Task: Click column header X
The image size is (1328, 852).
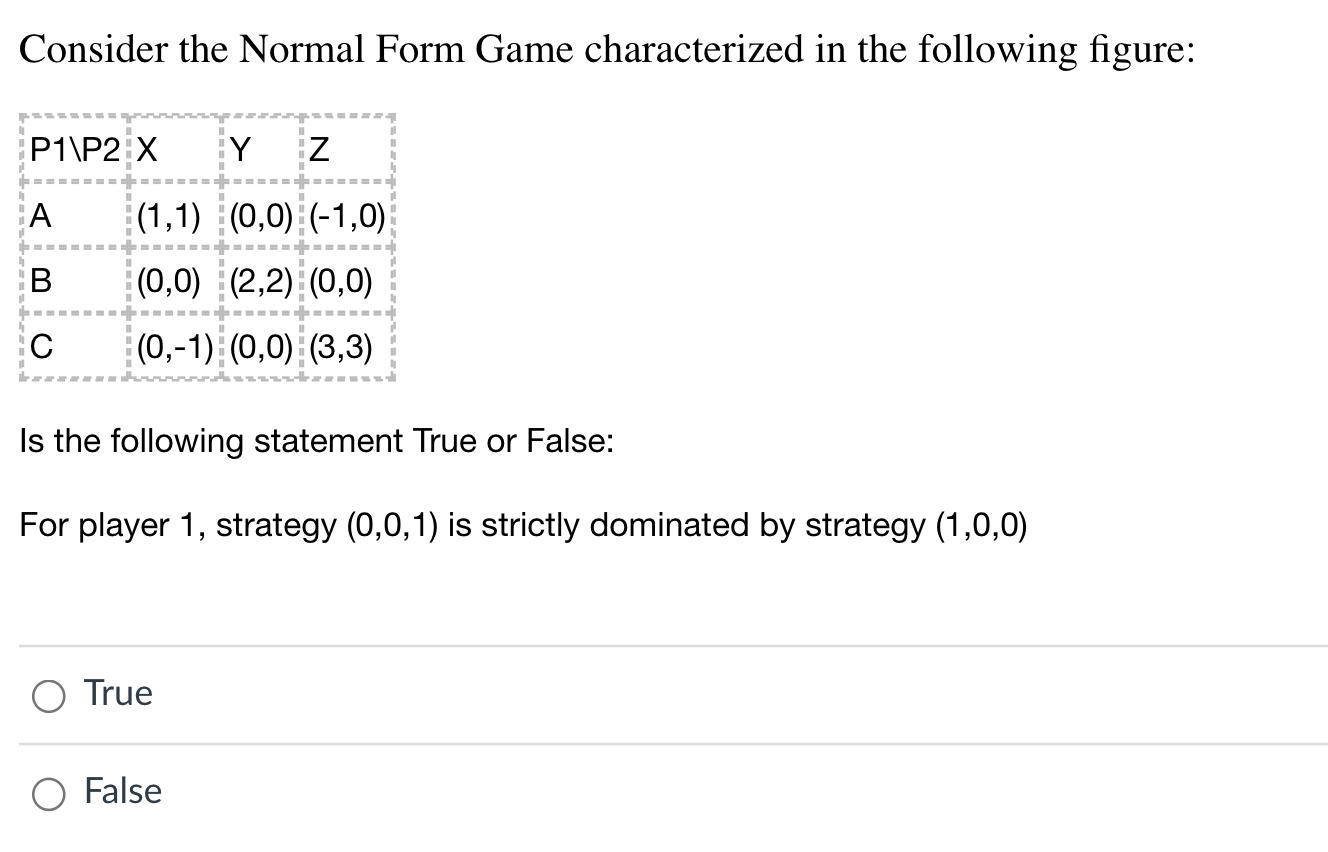Action: click(147, 147)
